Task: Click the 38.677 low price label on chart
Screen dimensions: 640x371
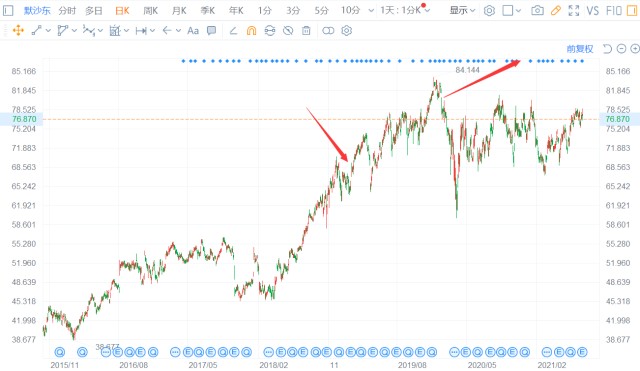Action: click(x=107, y=347)
